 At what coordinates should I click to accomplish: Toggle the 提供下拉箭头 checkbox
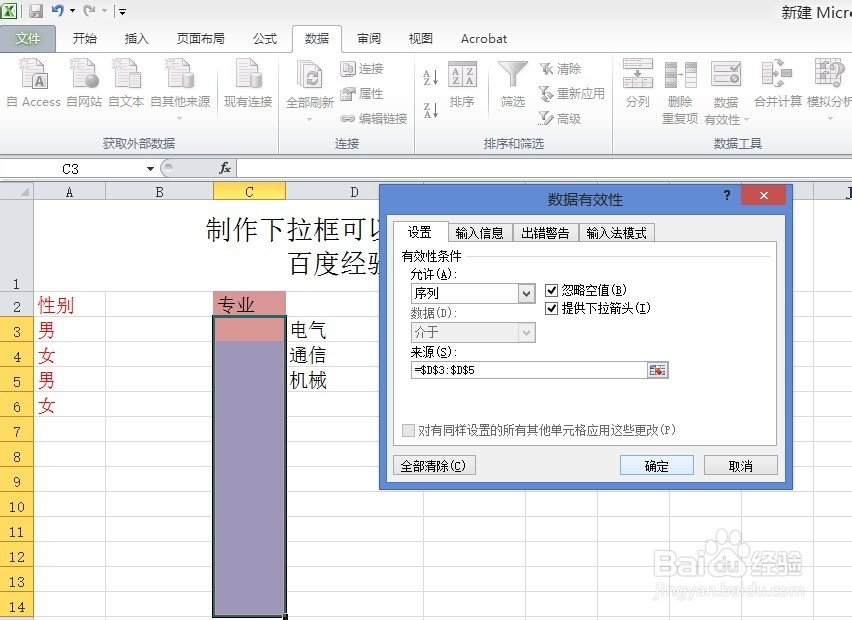552,309
